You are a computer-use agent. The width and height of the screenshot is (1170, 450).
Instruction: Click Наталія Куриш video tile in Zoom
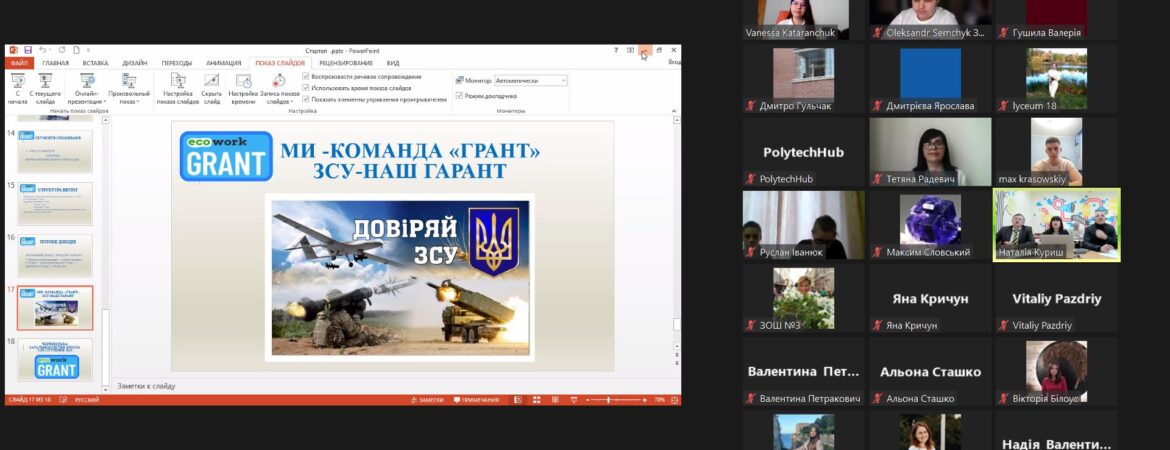tap(1057, 225)
